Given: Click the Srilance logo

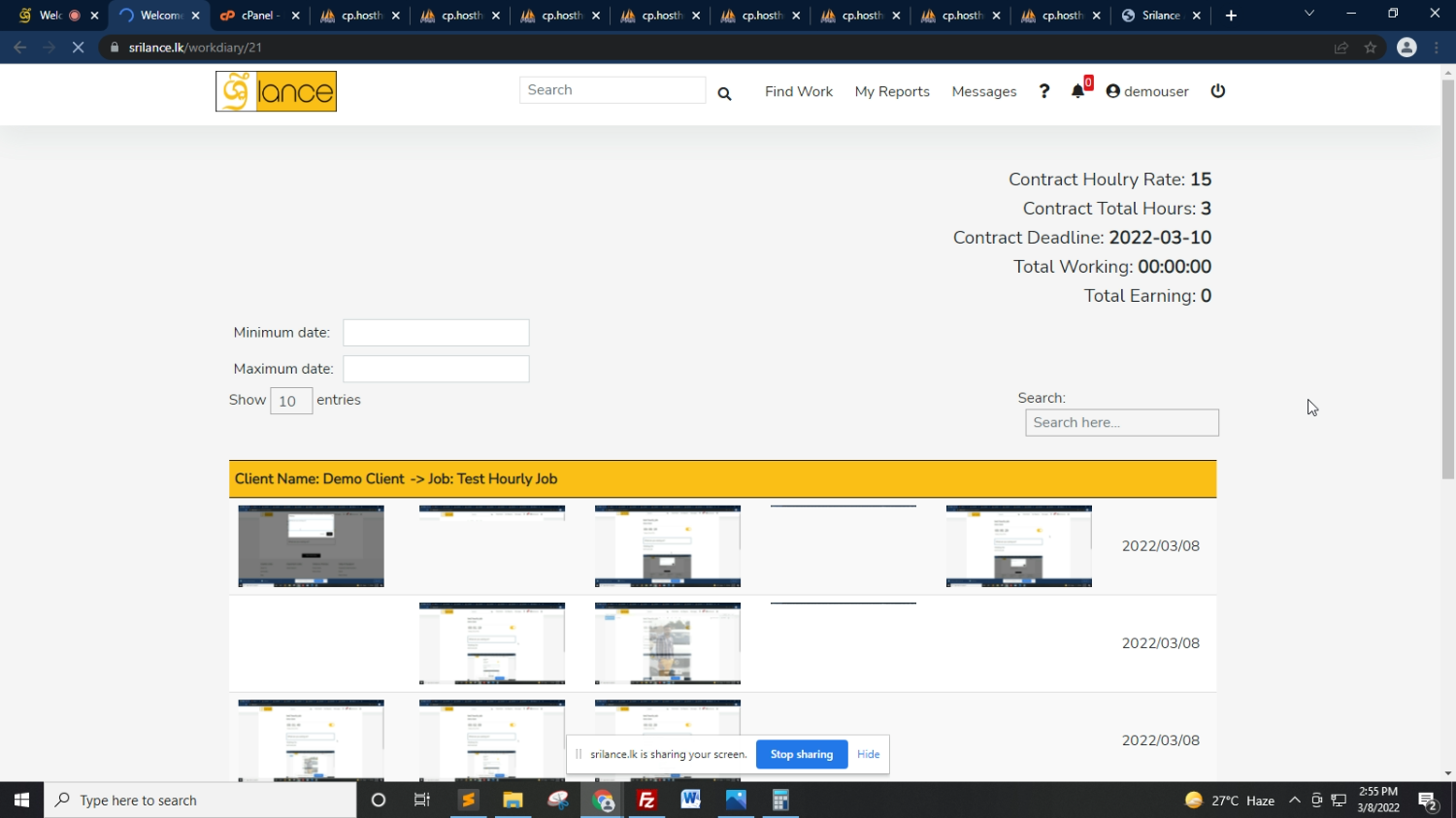Looking at the screenshot, I should pos(276,91).
